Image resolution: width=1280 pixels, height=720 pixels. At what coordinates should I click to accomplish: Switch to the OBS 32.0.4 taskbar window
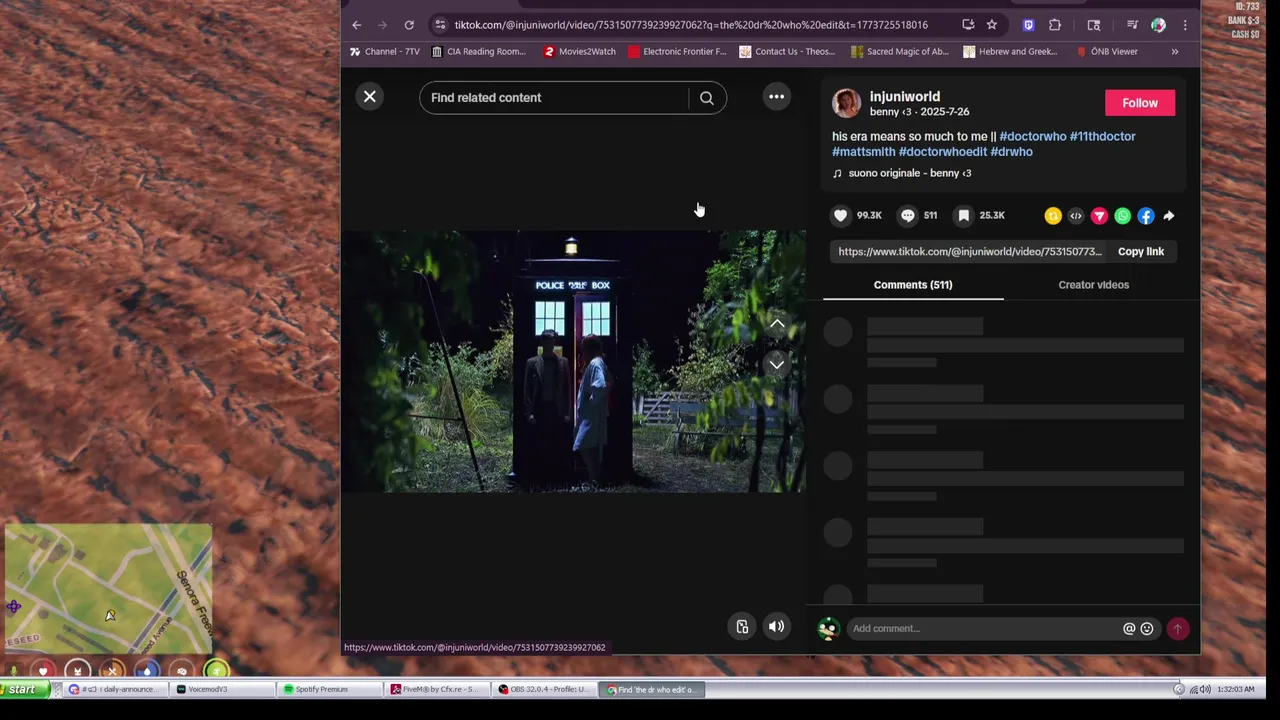click(545, 689)
